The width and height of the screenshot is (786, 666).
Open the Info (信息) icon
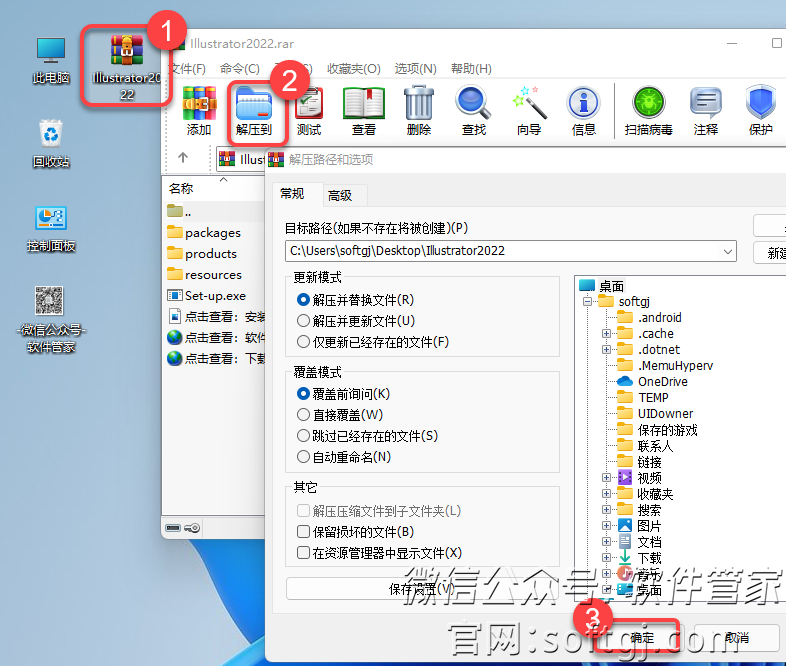click(583, 103)
